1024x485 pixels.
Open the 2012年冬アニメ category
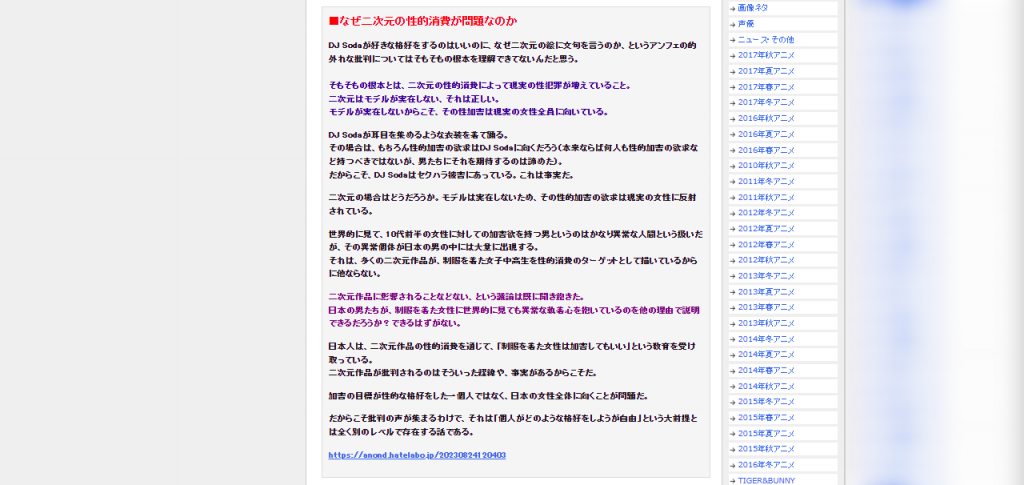click(x=766, y=213)
